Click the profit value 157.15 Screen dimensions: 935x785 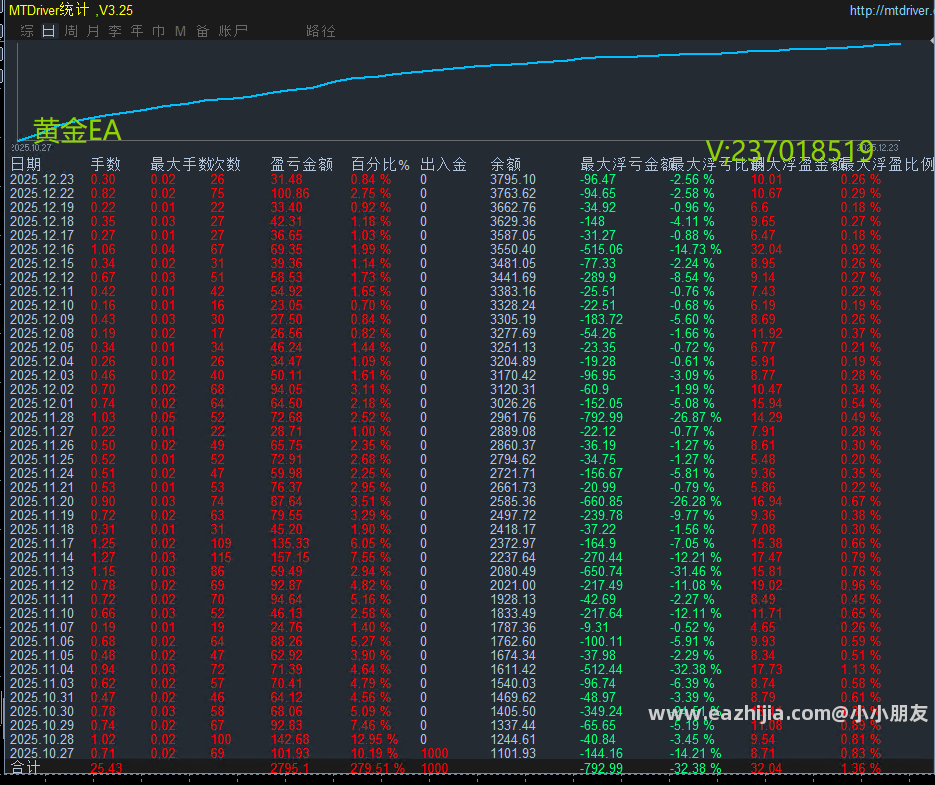pos(290,557)
